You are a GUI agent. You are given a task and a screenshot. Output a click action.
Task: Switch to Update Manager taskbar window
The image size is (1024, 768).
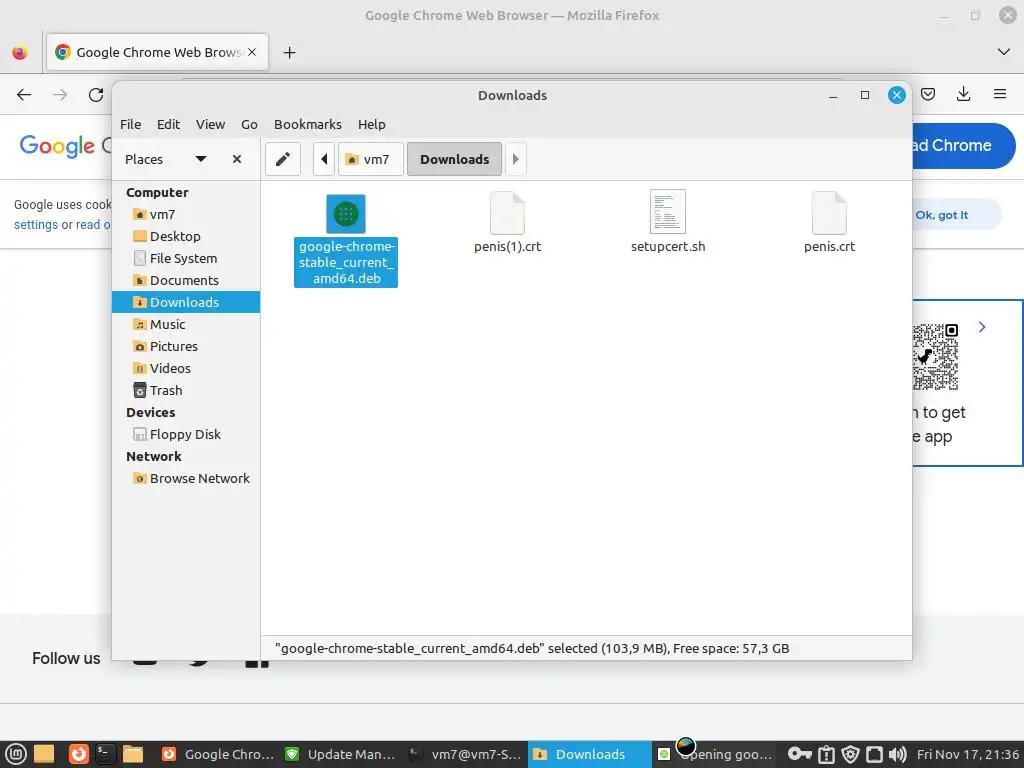pyautogui.click(x=342, y=754)
